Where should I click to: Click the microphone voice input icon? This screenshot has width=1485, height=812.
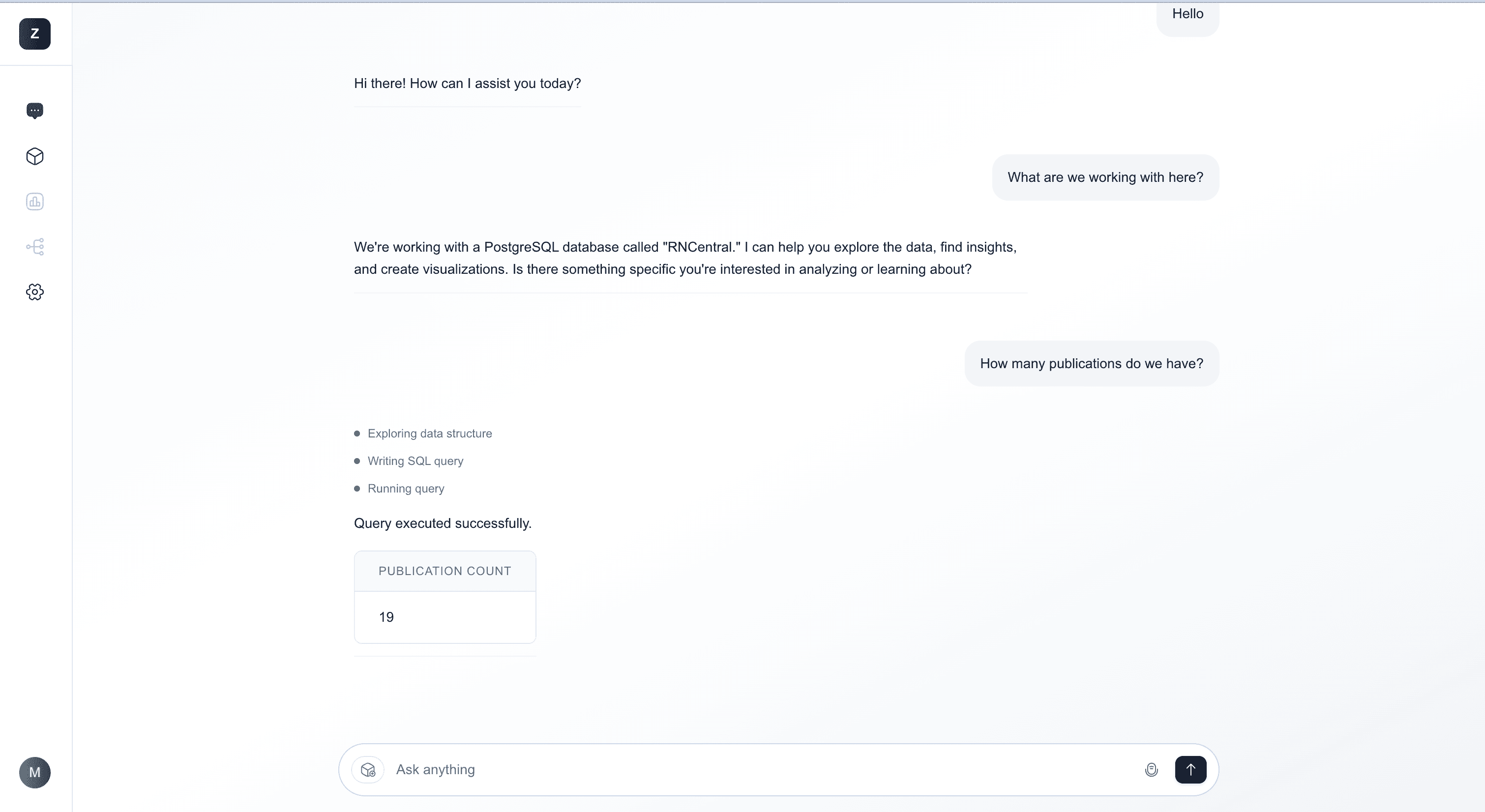point(1151,770)
